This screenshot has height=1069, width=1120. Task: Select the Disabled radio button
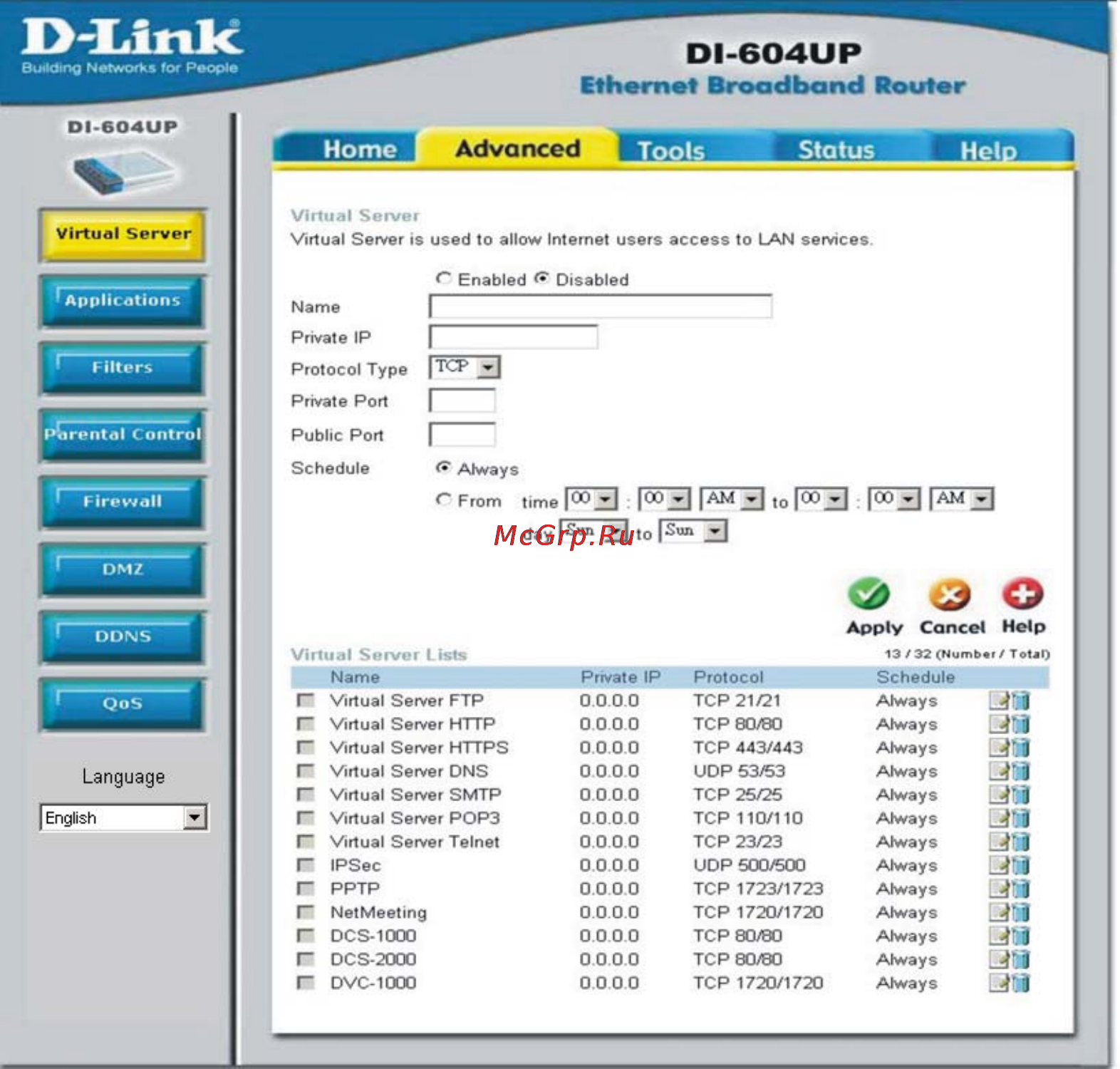(542, 279)
